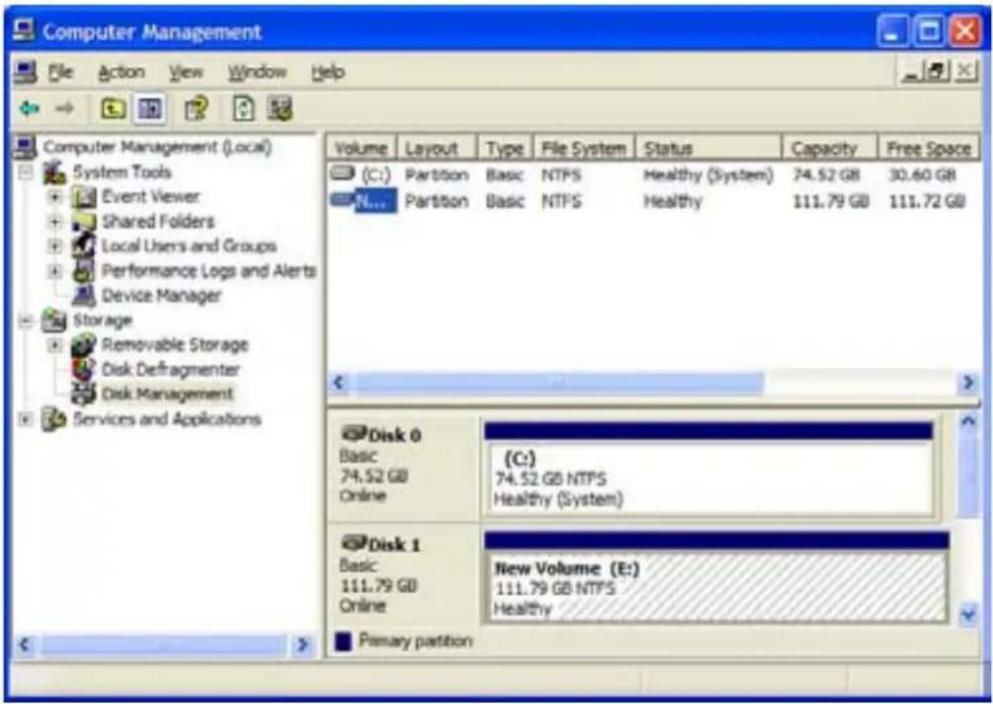Click the last toolbar icon after Refresh
Screen dimensions: 993x704
(x=279, y=110)
